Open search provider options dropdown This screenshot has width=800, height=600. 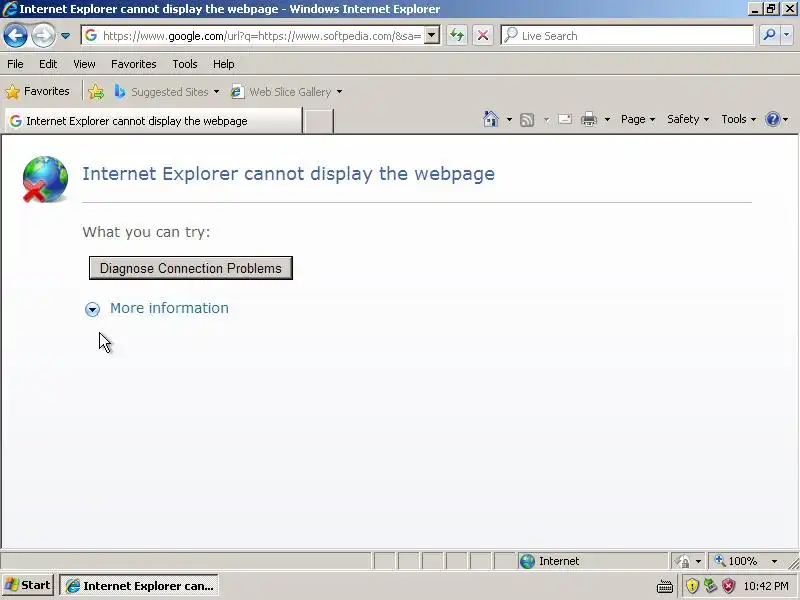(x=786, y=35)
